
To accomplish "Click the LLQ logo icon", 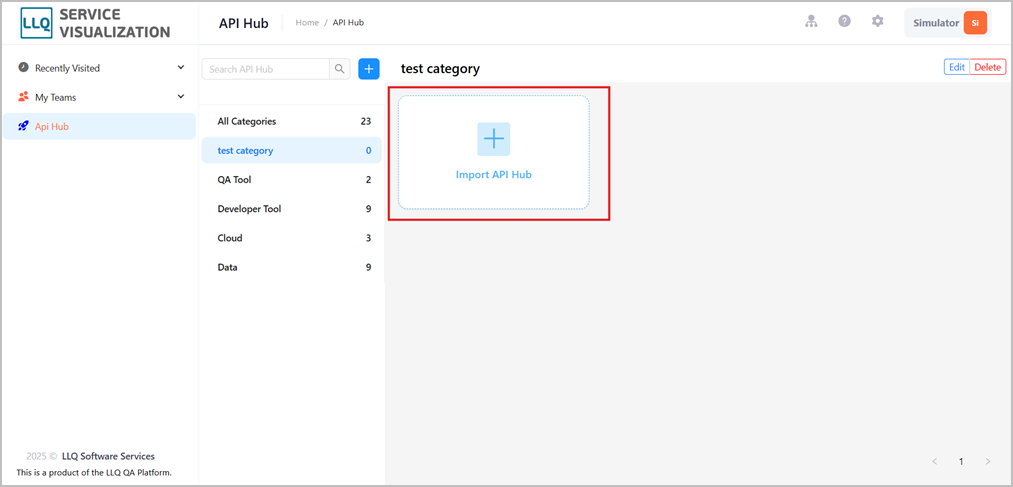I will click(x=36, y=23).
